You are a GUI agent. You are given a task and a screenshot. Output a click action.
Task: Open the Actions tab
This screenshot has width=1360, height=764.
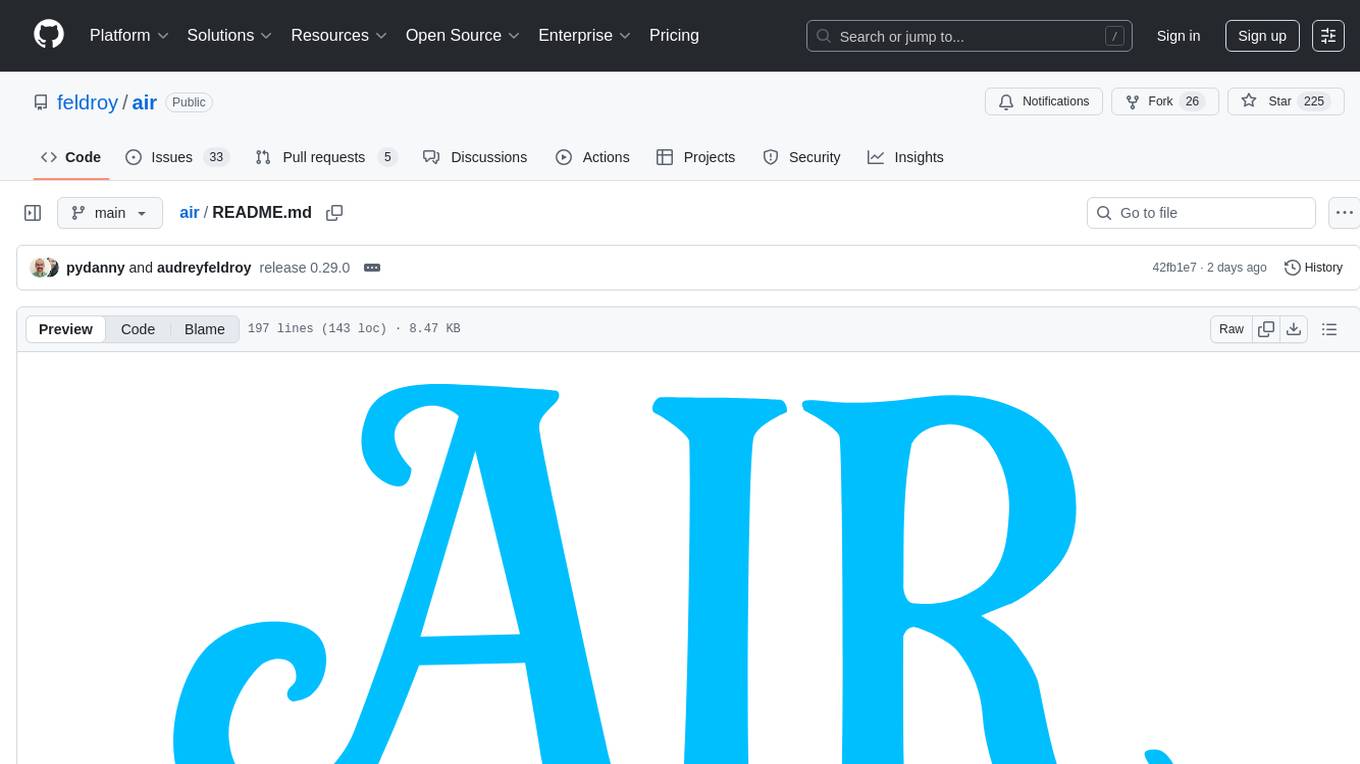click(x=593, y=157)
